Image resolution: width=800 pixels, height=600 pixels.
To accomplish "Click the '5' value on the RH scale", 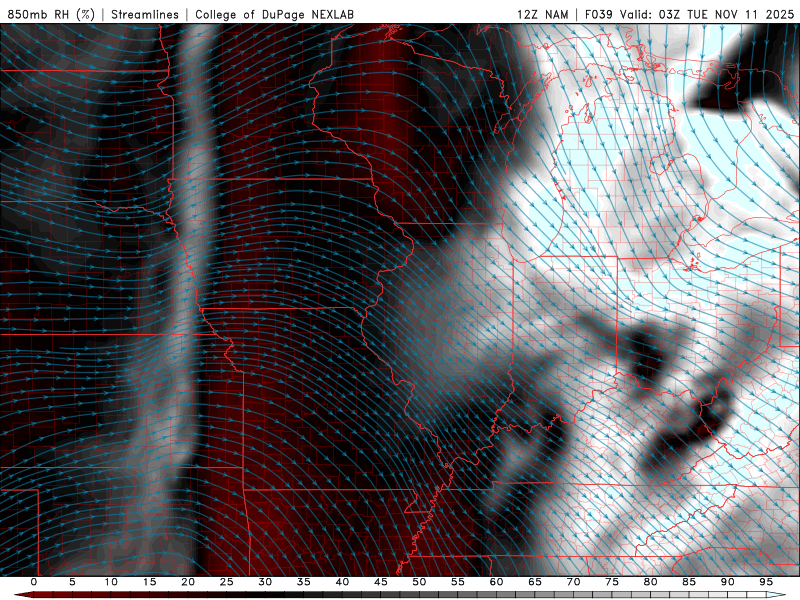I will tap(72, 582).
